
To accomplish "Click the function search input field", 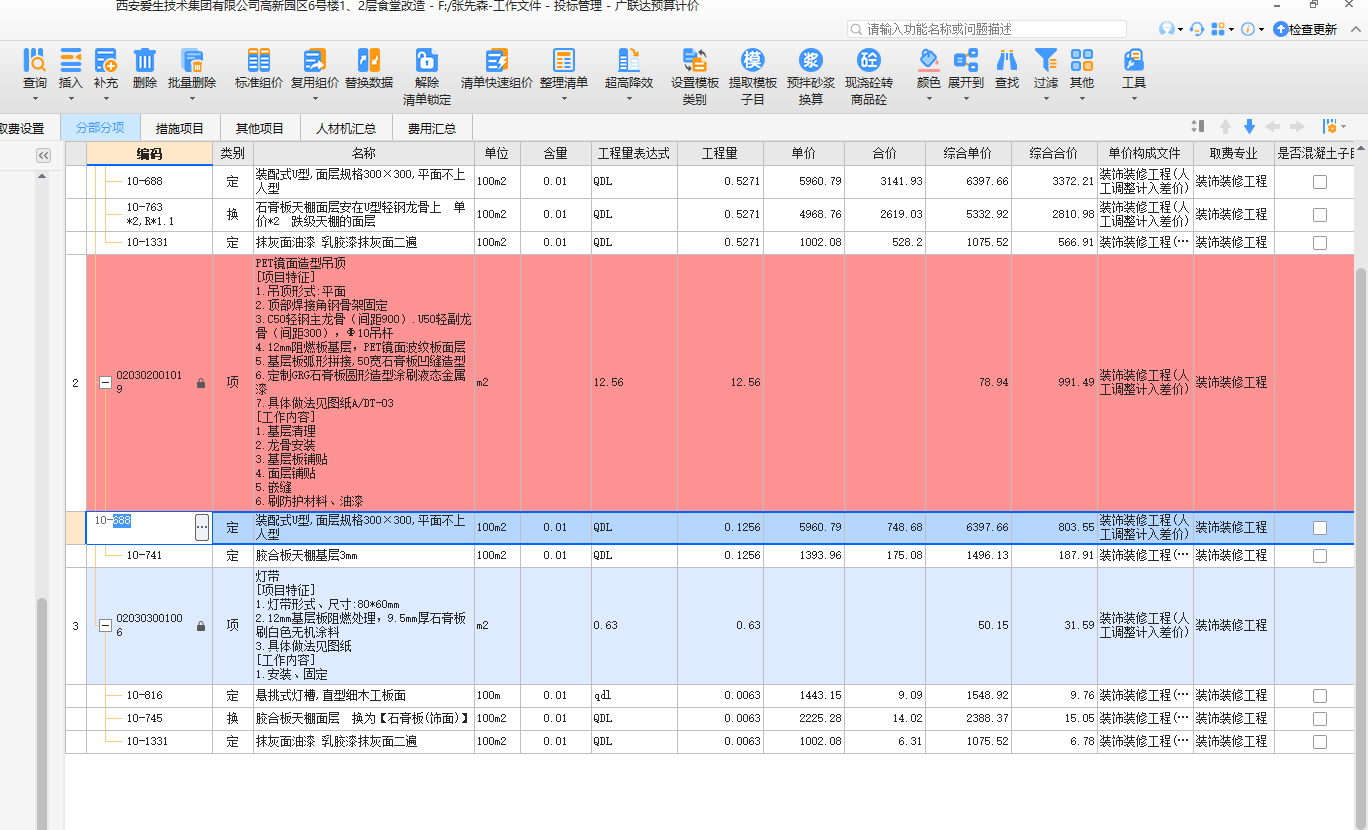I will 986,29.
